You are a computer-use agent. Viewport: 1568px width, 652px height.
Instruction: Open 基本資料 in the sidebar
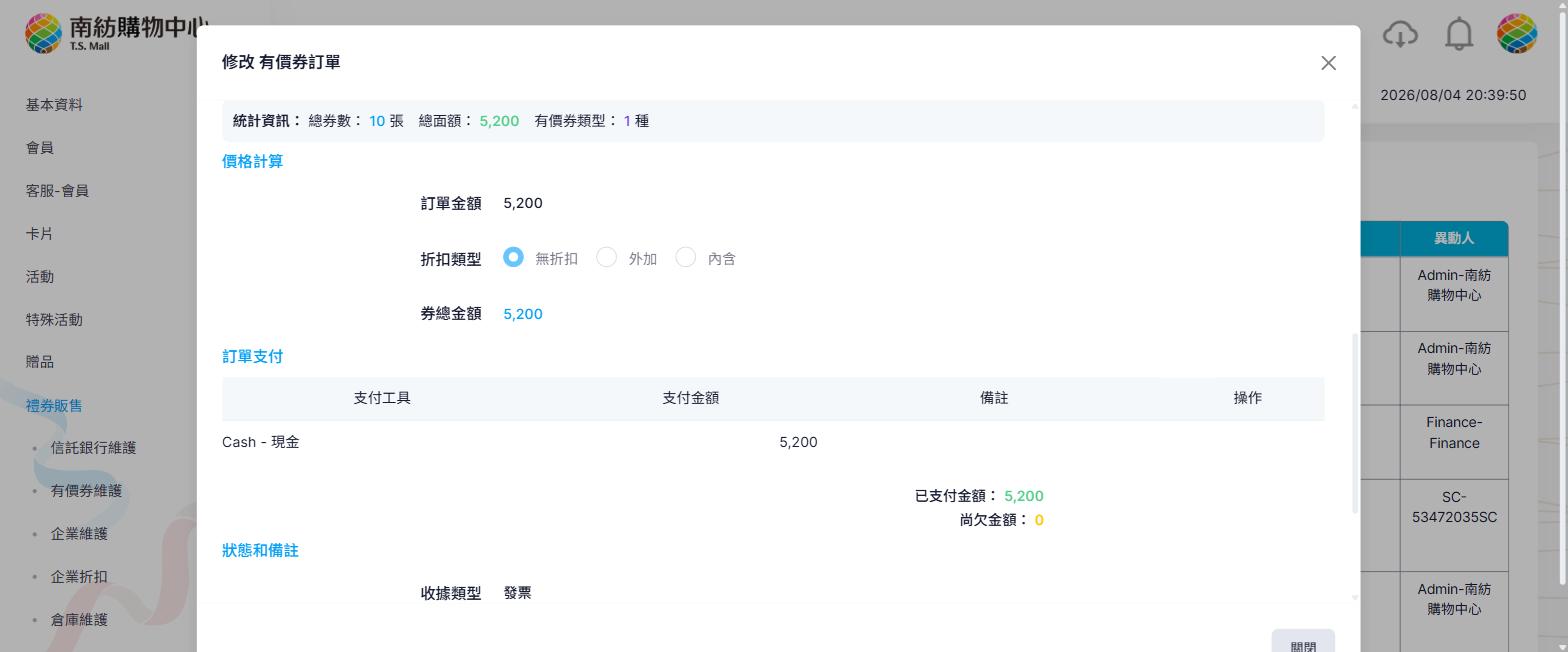[x=54, y=105]
